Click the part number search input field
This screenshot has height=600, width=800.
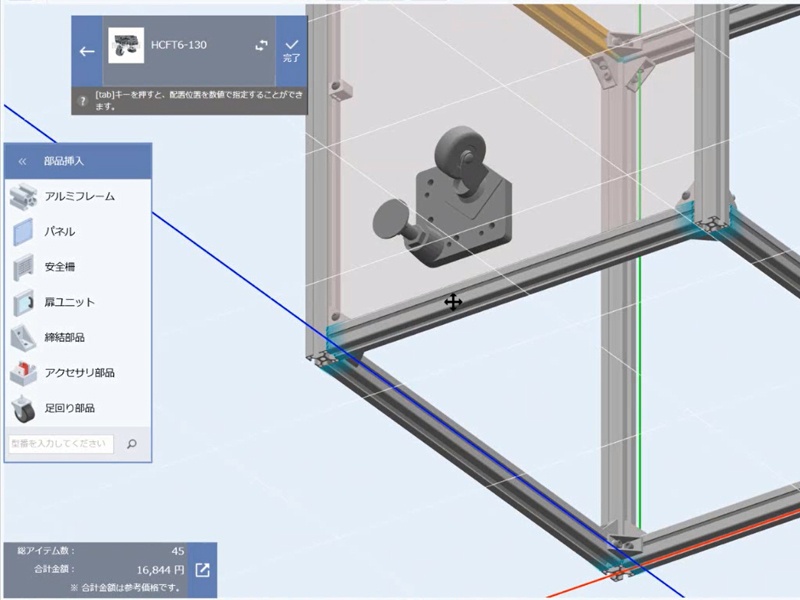pos(61,443)
